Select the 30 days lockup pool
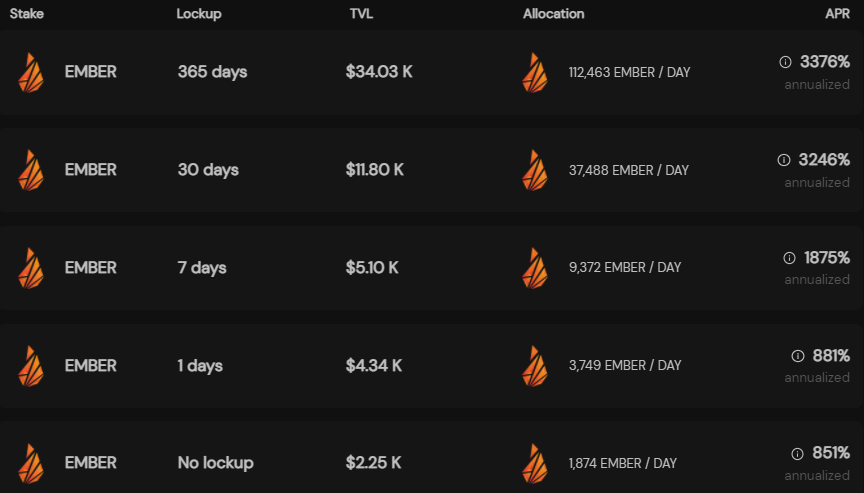This screenshot has width=864, height=493. click(x=432, y=170)
